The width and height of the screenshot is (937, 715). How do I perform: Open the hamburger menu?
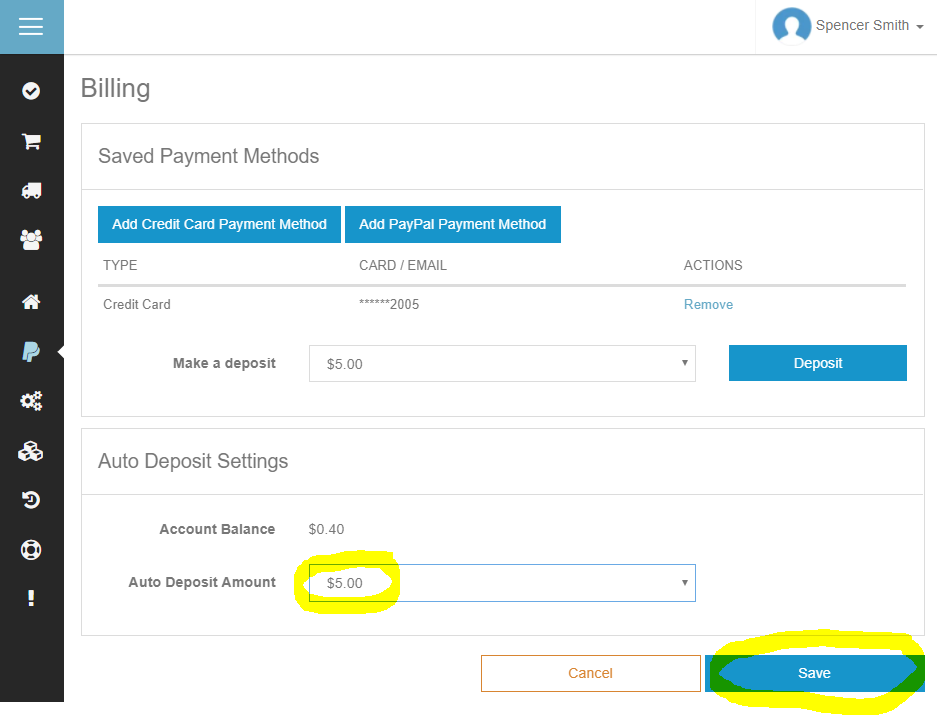click(31, 27)
